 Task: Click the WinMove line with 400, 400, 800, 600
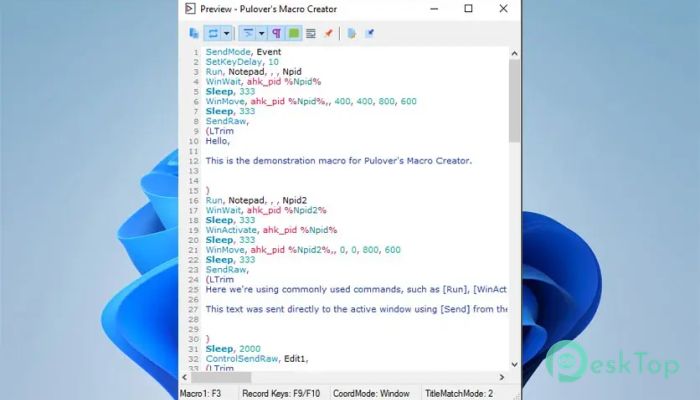coord(311,101)
